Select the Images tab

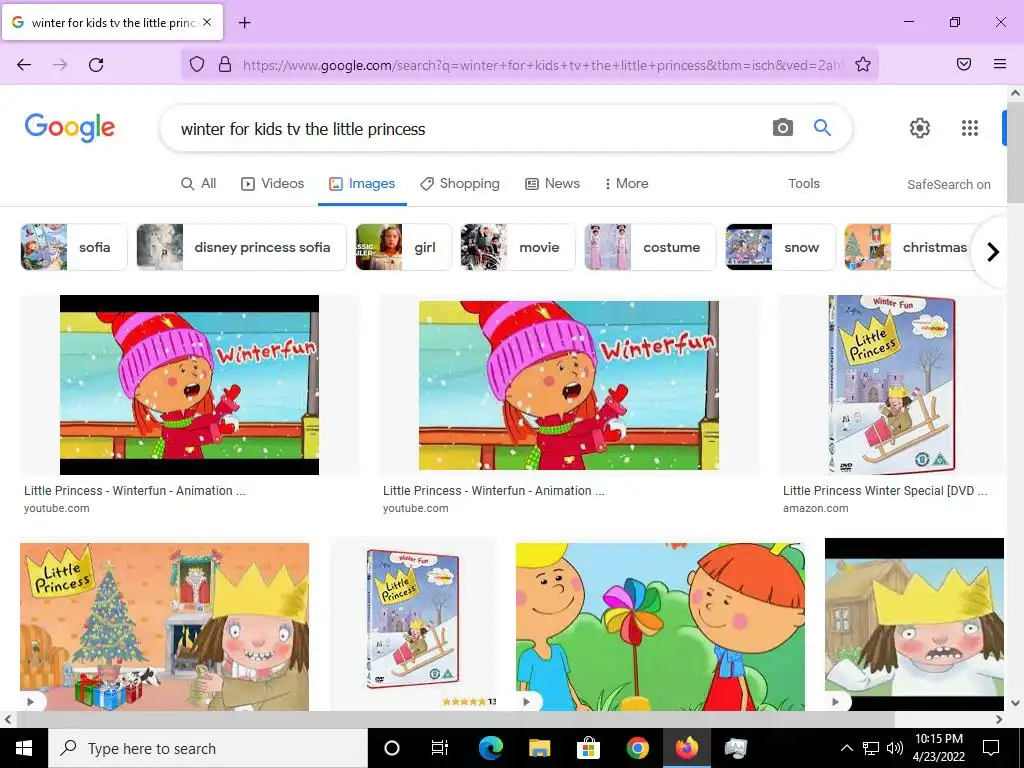[362, 184]
